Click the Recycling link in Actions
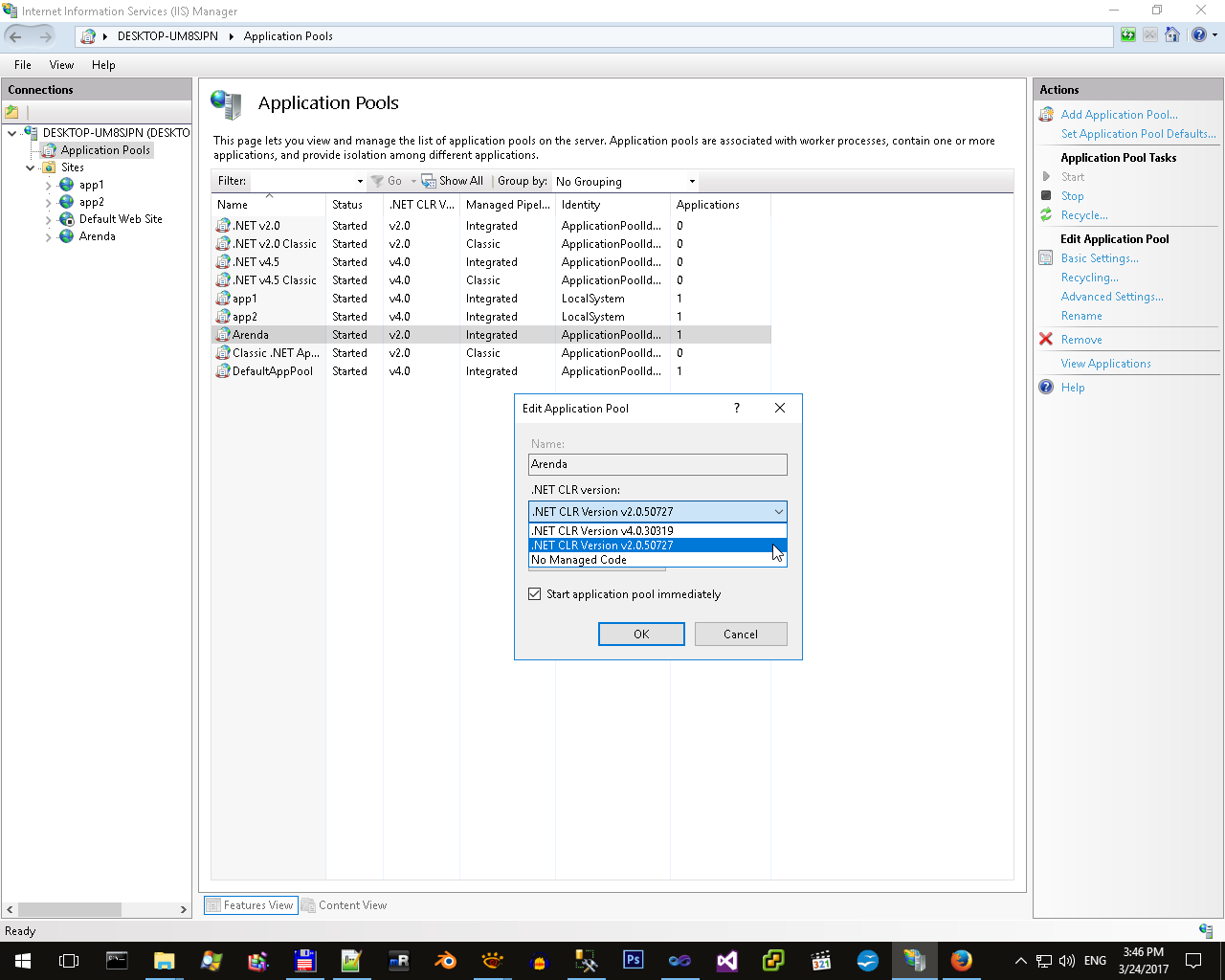Viewport: 1225px width, 980px height. pos(1089,278)
